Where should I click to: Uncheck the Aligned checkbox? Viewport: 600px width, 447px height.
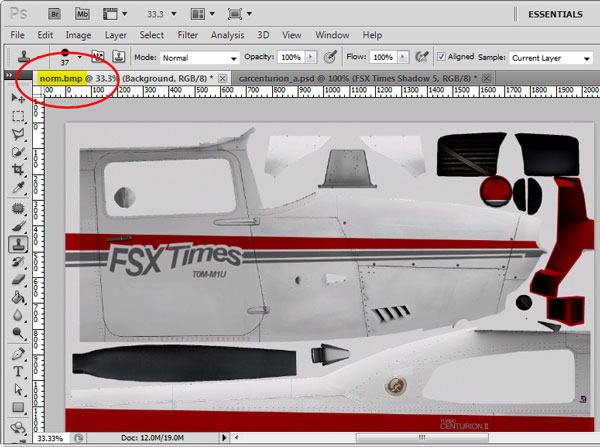[439, 58]
